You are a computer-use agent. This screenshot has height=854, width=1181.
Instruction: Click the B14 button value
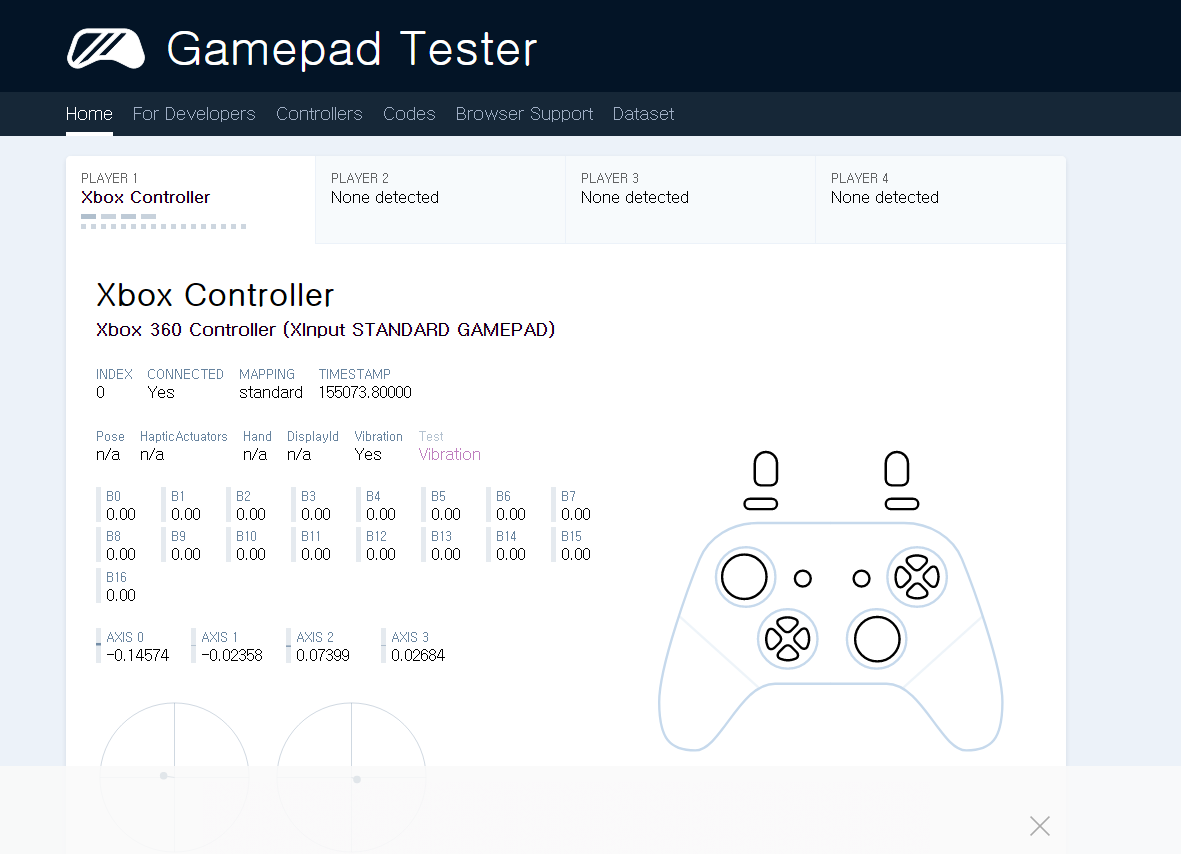(x=511, y=554)
